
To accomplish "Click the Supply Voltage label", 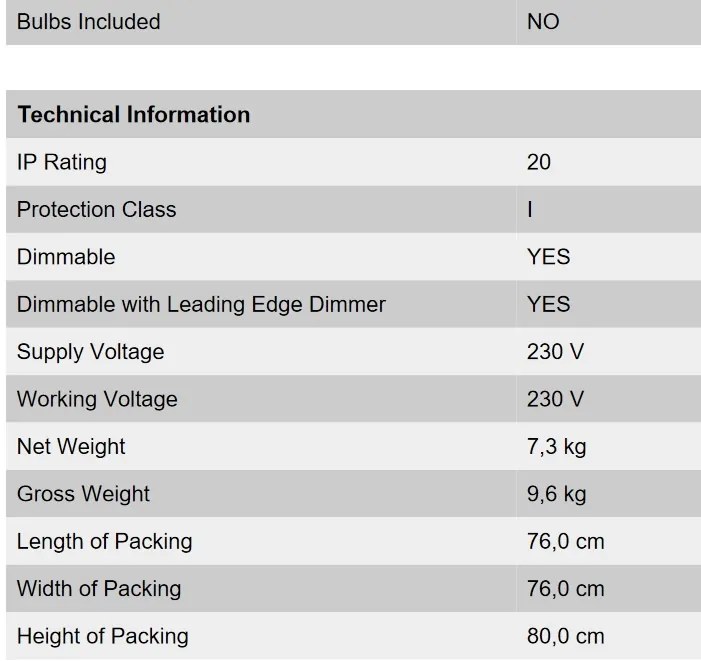I will pyautogui.click(x=90, y=352).
